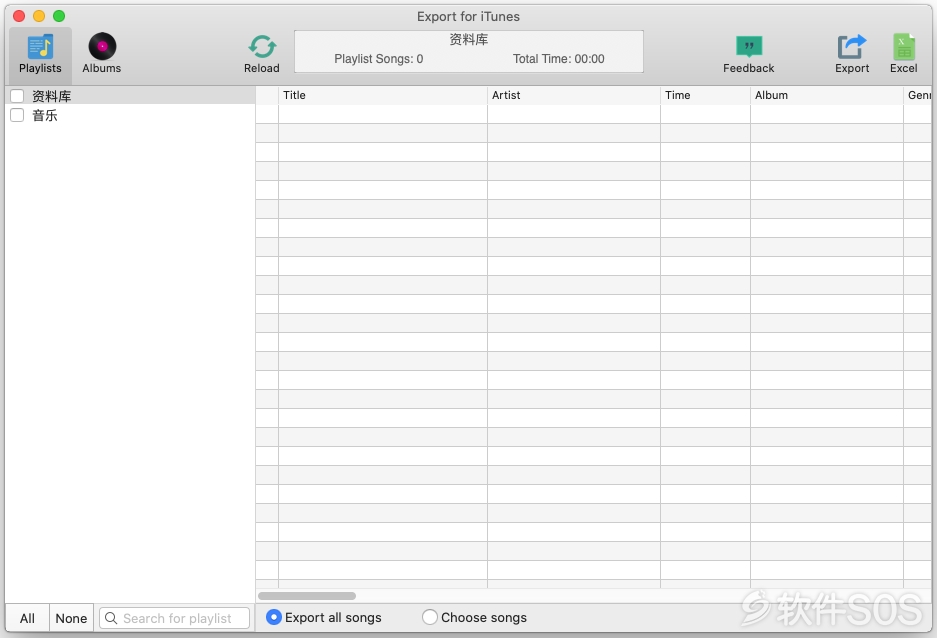Select the 音乐 playlist row
The width and height of the screenshot is (937, 638).
pos(130,115)
